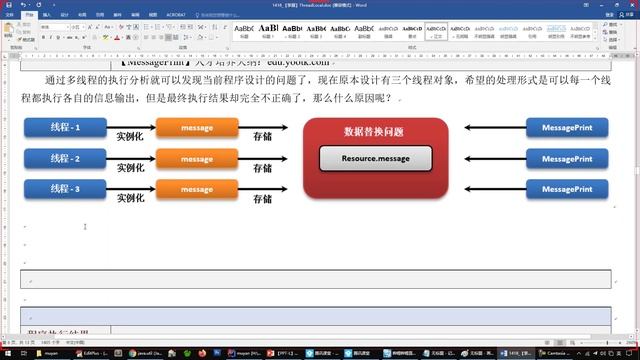Switch to the ACROBAT tab
Image resolution: width=640 pixels, height=360 pixels.
point(176,15)
